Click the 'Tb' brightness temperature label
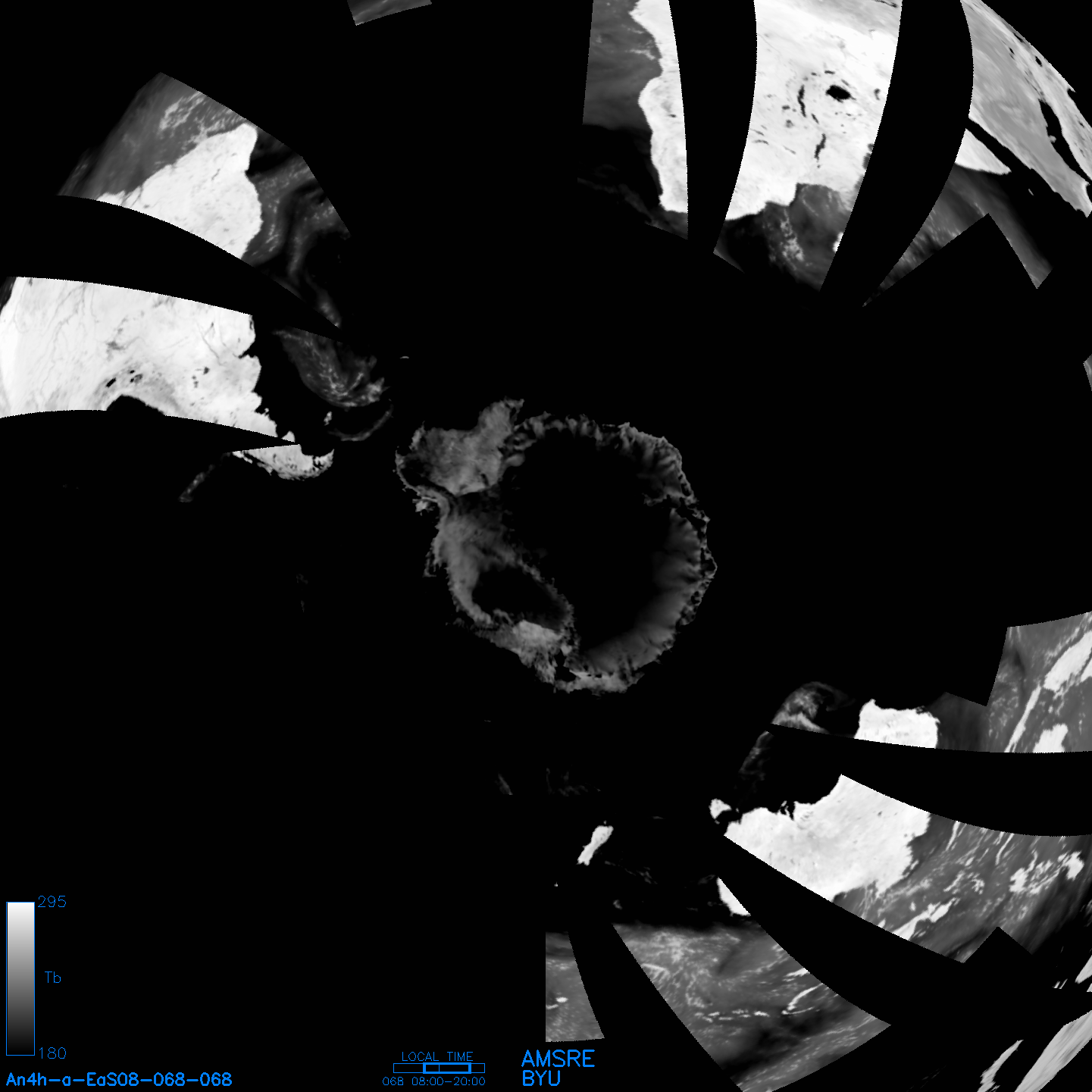The height and width of the screenshot is (1092, 1092). (x=52, y=978)
